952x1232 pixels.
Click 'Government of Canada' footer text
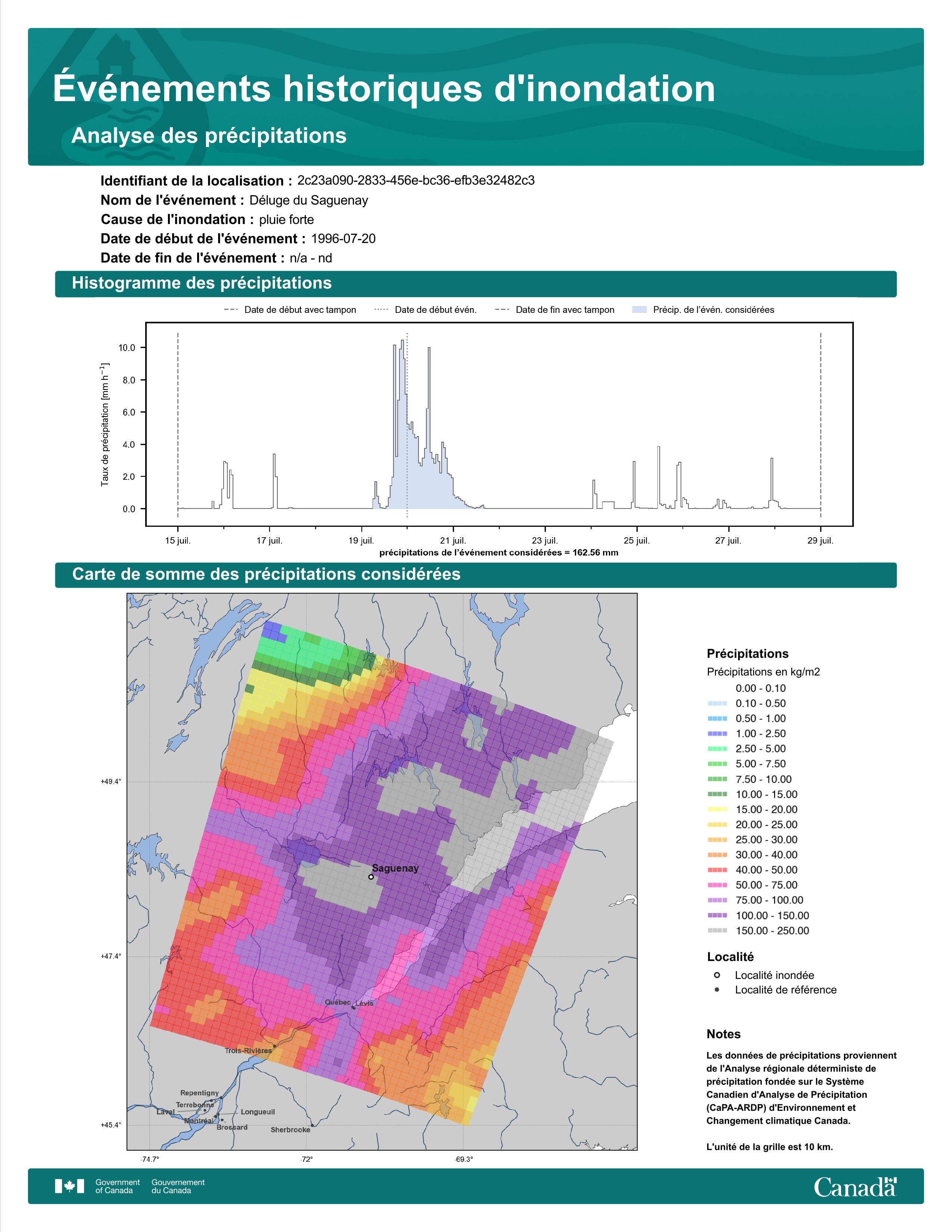click(x=117, y=1186)
